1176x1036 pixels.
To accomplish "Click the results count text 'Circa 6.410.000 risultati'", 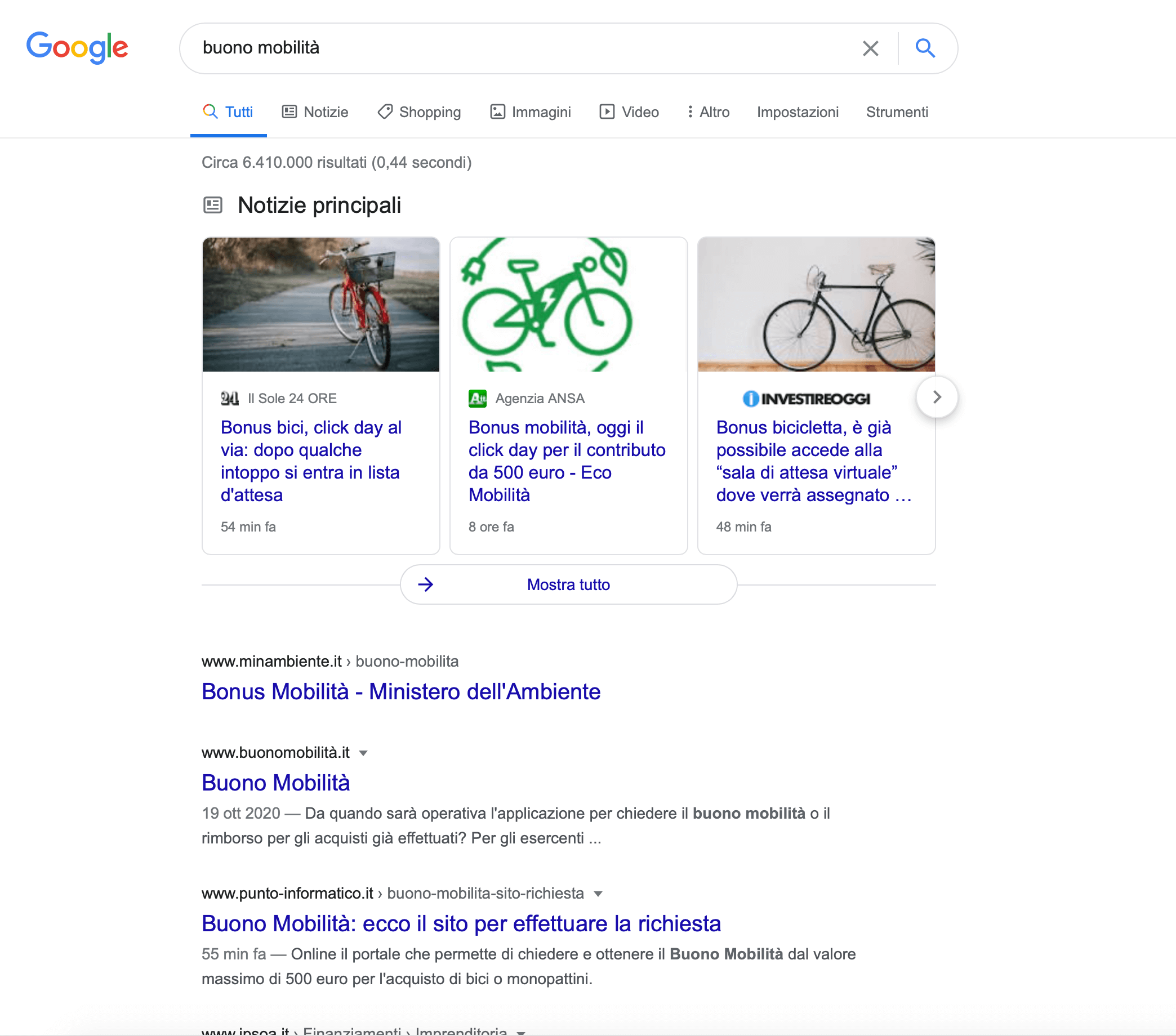I will [x=337, y=163].
